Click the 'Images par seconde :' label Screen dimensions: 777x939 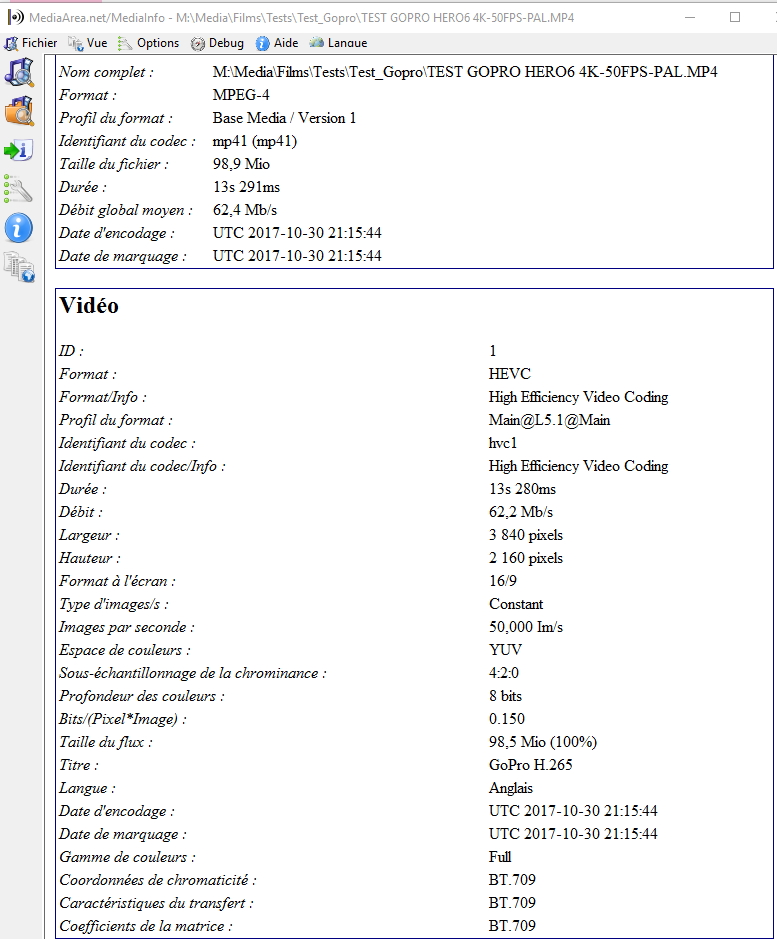pos(126,627)
